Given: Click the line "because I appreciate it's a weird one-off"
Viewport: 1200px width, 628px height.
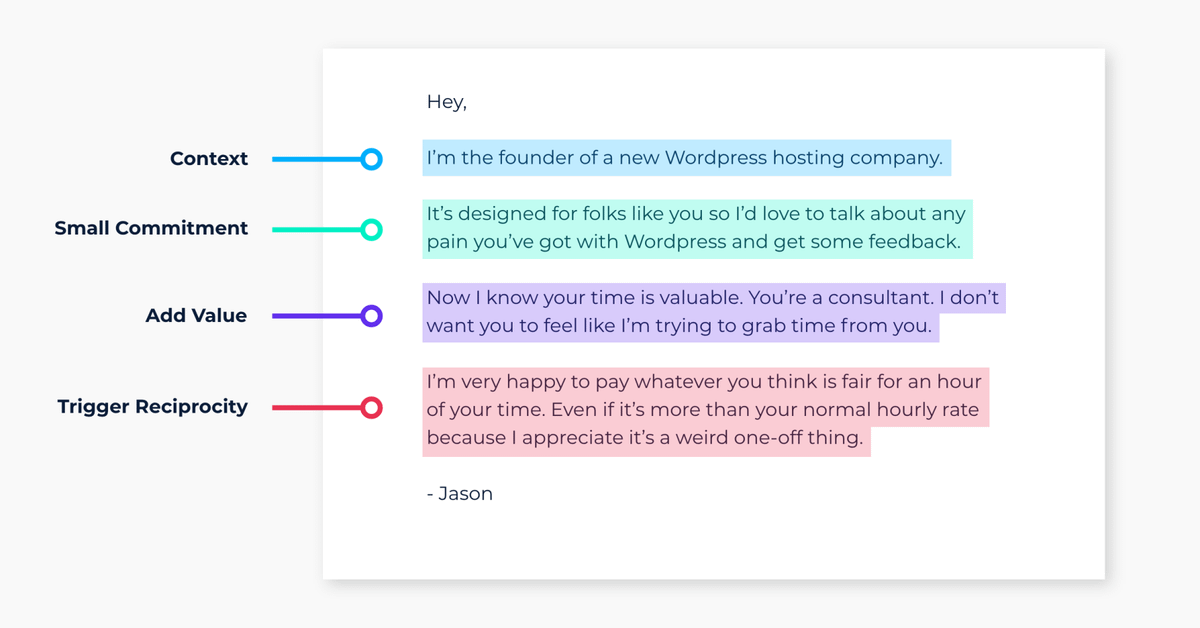Looking at the screenshot, I should pos(645,438).
